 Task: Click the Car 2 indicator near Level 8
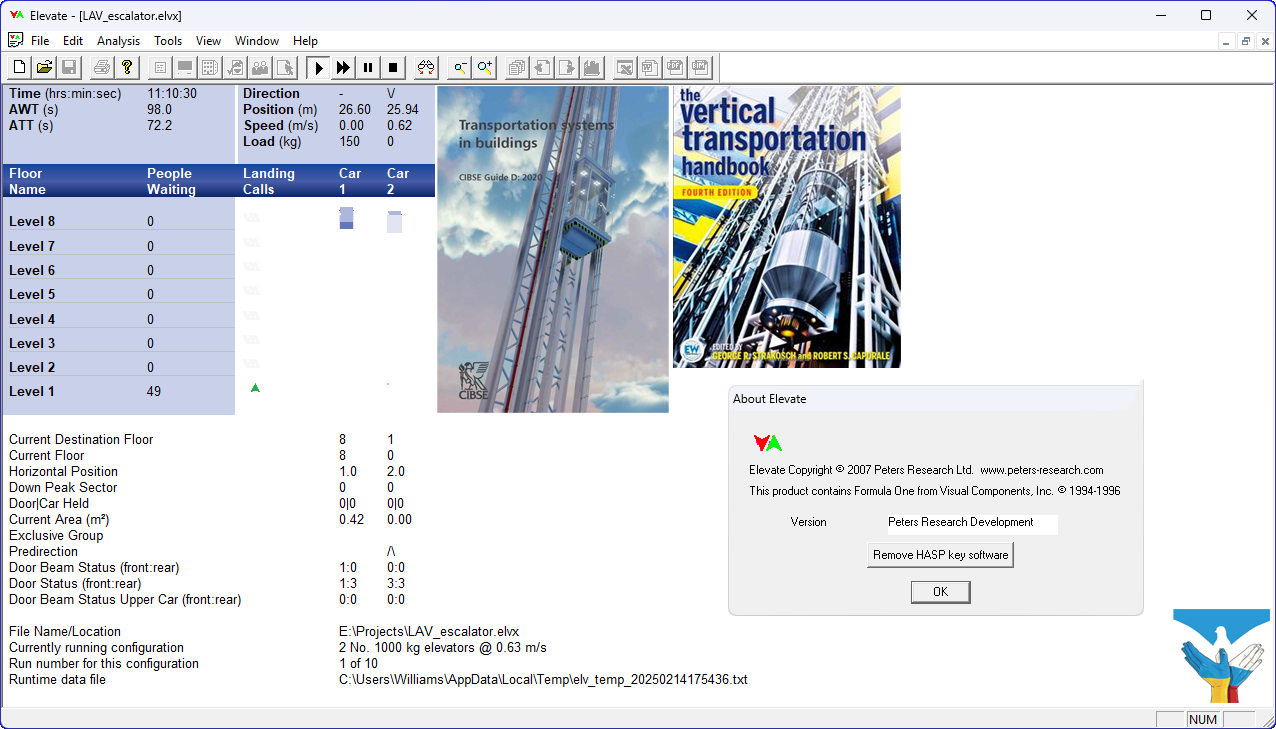pyautogui.click(x=394, y=221)
